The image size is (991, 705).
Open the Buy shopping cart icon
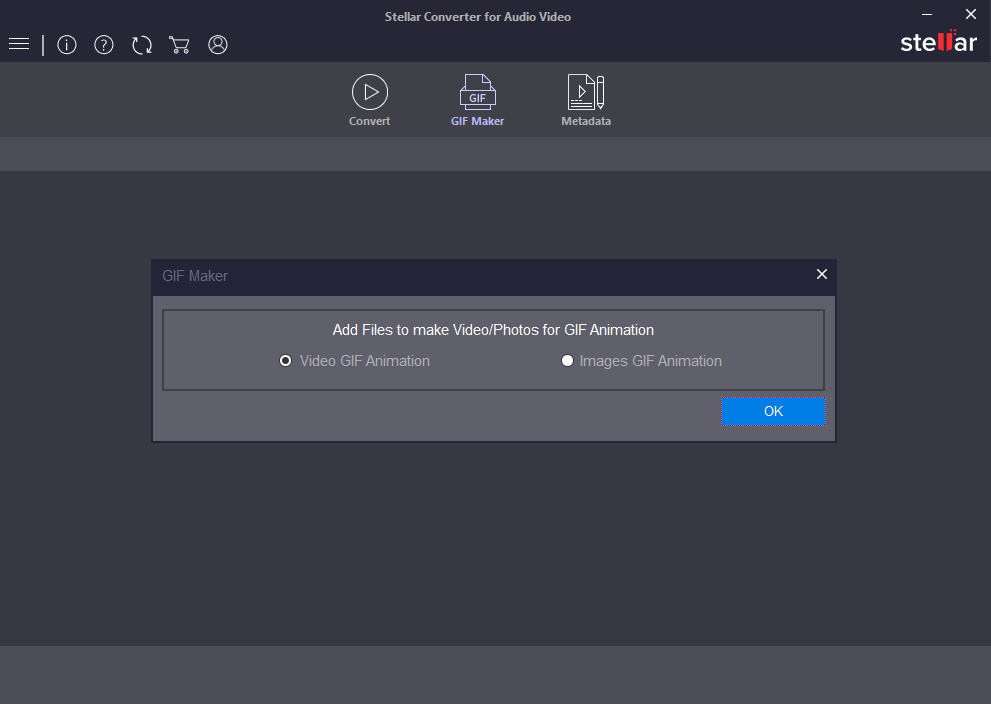[179, 45]
